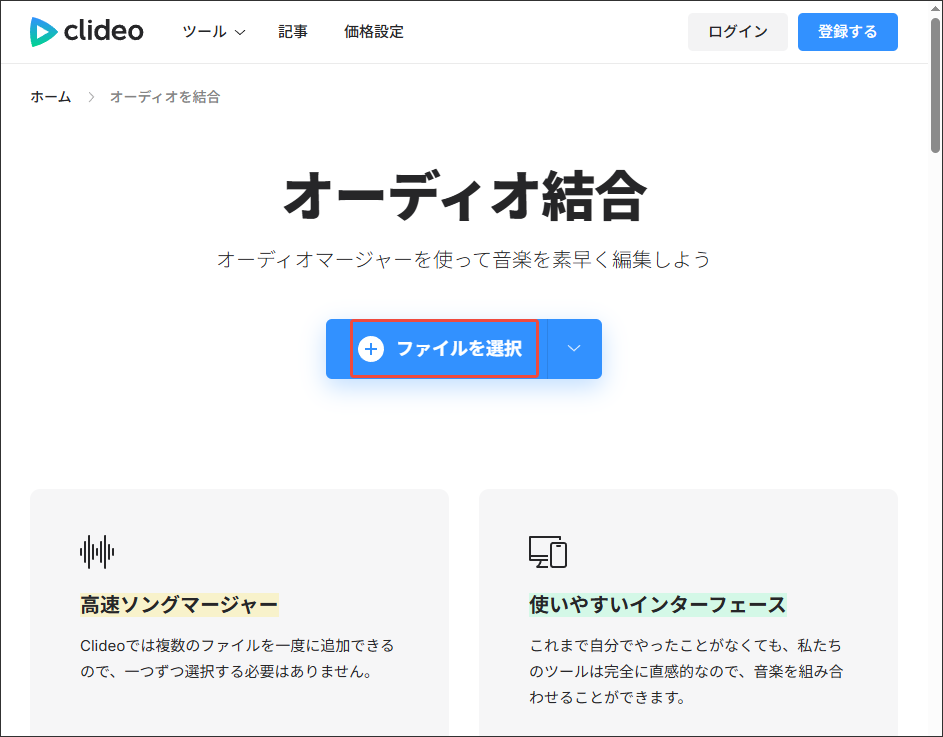Open the 価格設定 page from the navigation
The image size is (943, 737).
click(x=373, y=31)
